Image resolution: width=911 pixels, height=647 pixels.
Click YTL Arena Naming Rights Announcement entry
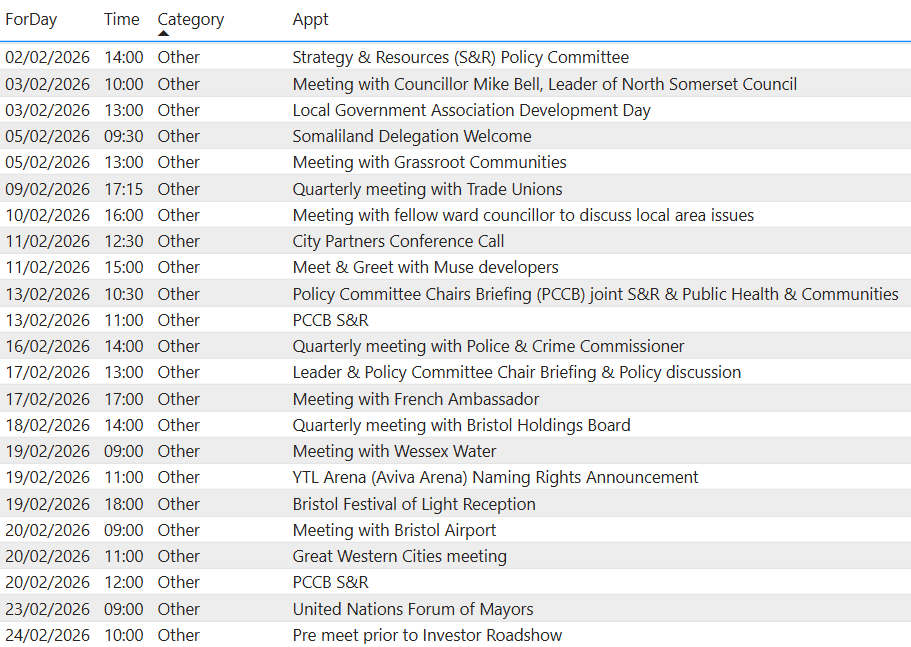coord(495,477)
